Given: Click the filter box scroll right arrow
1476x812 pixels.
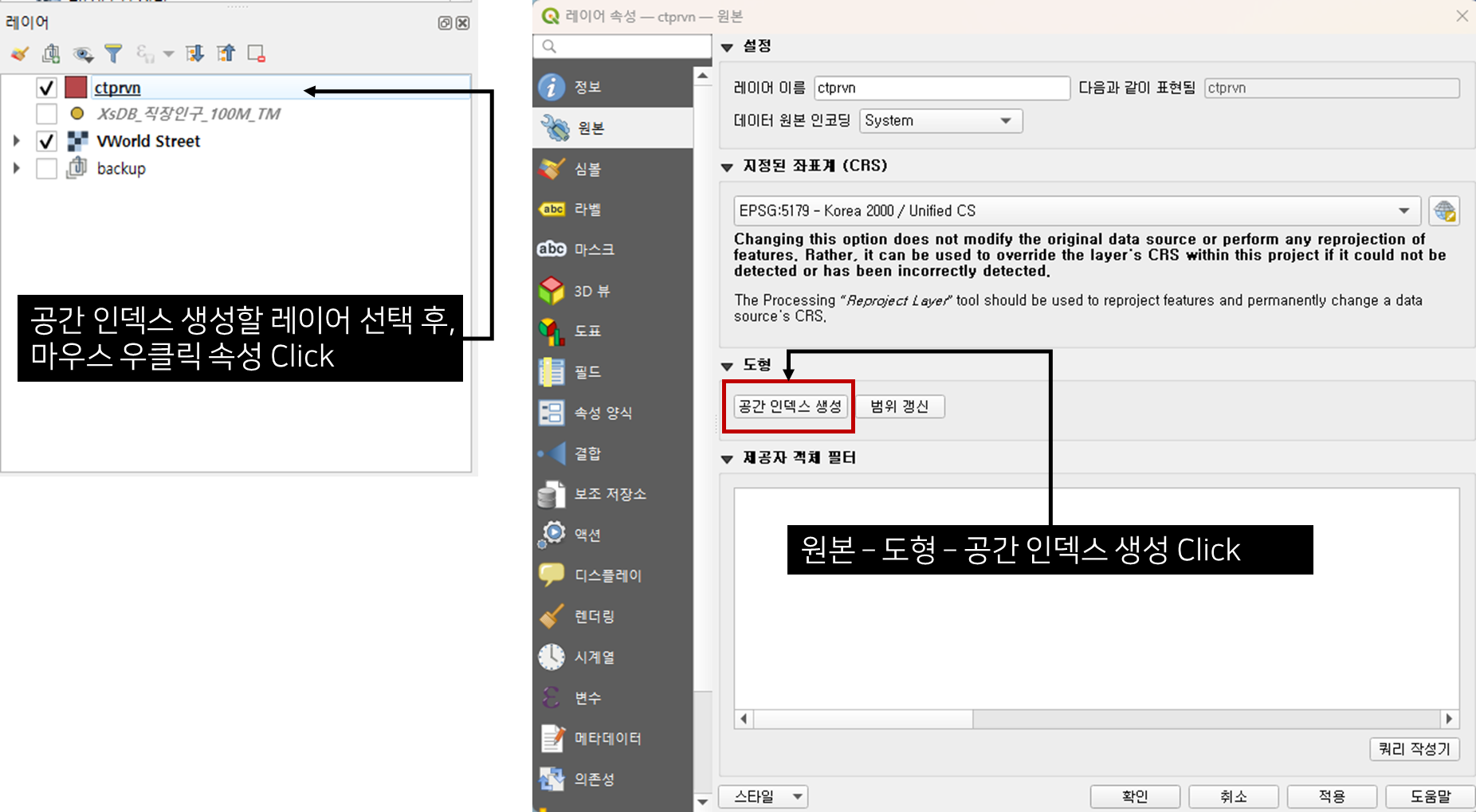Looking at the screenshot, I should [1449, 719].
